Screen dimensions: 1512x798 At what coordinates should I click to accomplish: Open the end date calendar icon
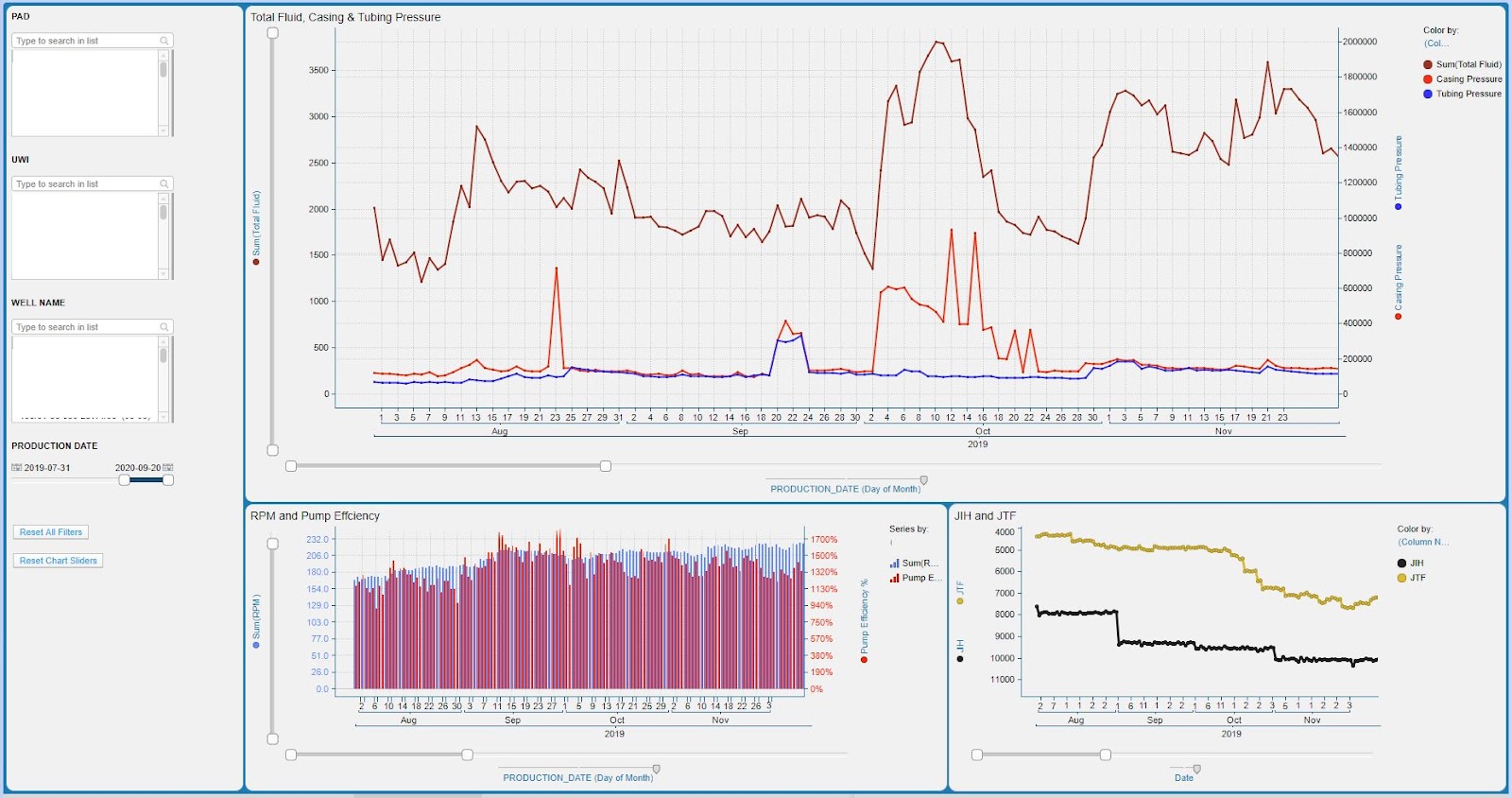(168, 468)
